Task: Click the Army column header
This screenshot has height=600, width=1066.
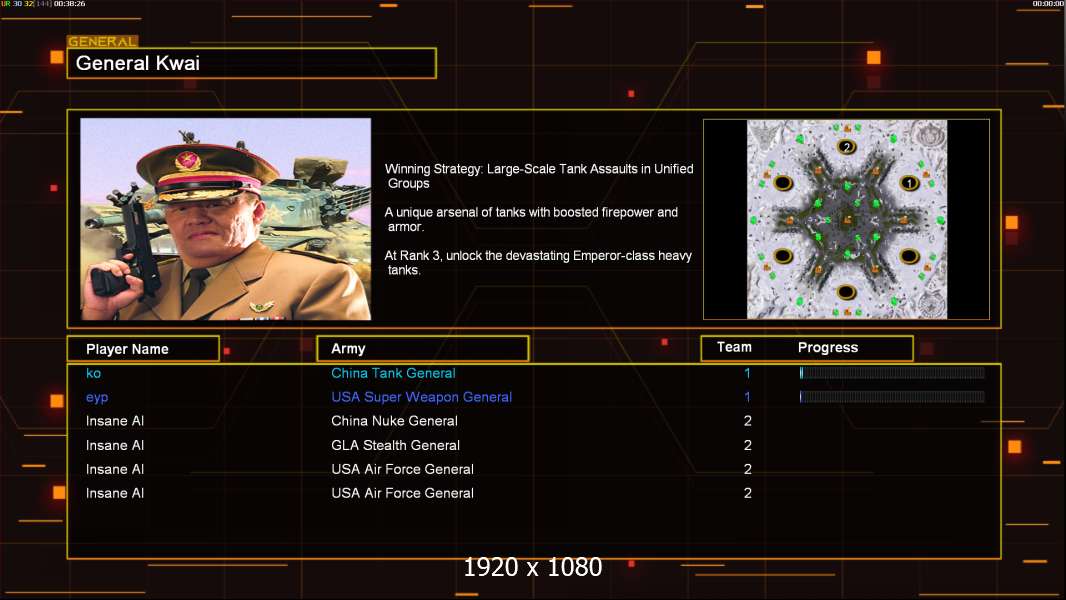Action: (423, 349)
